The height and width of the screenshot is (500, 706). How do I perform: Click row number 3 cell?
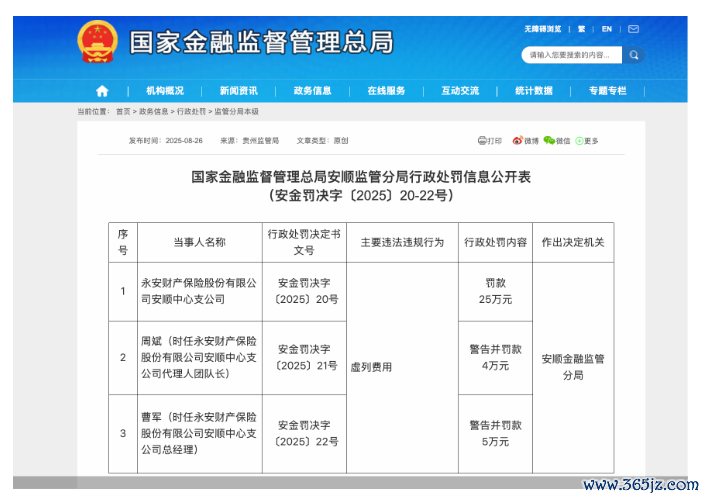[x=123, y=433]
